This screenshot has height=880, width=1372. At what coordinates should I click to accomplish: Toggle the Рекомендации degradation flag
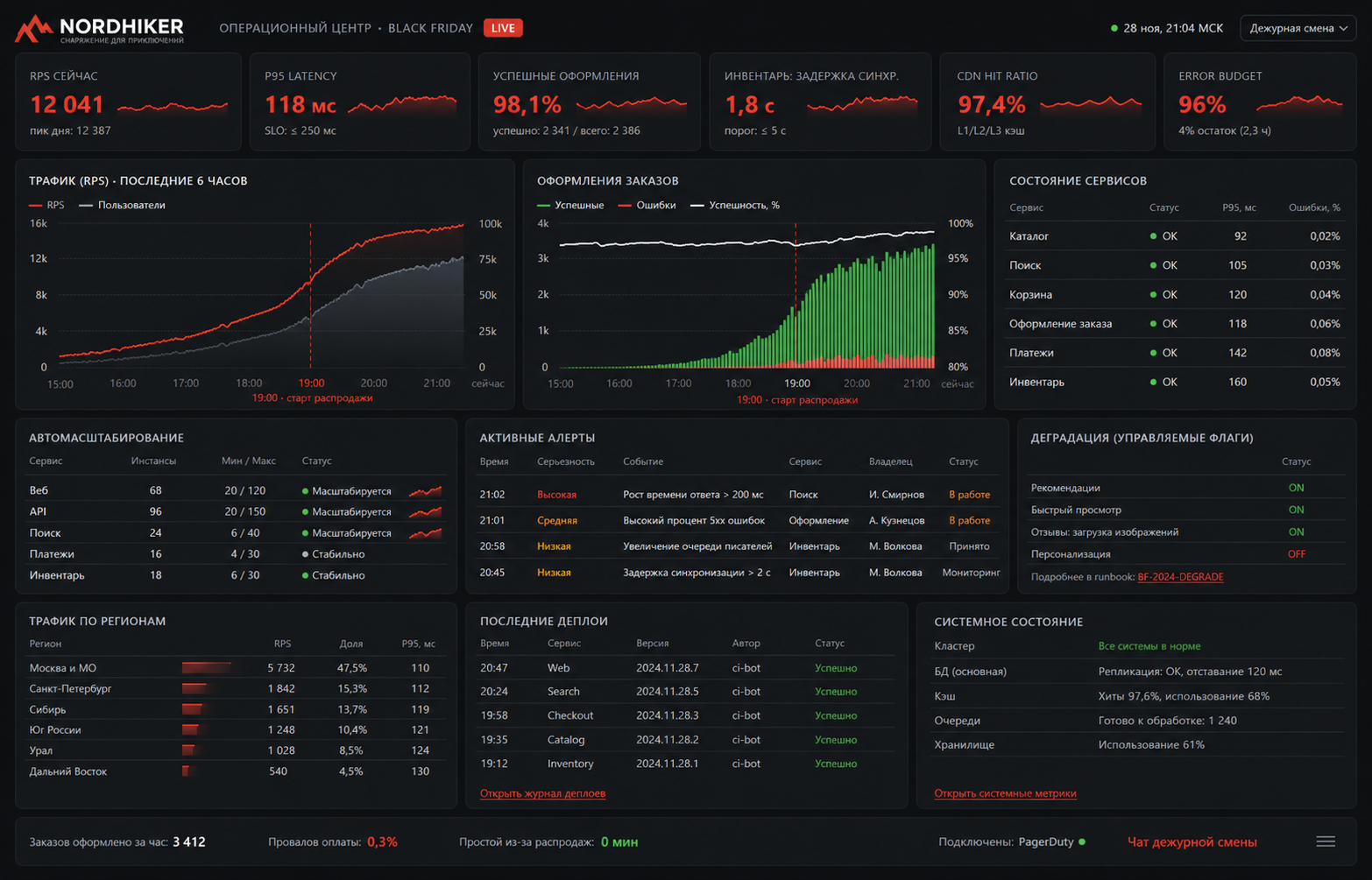point(1296,488)
